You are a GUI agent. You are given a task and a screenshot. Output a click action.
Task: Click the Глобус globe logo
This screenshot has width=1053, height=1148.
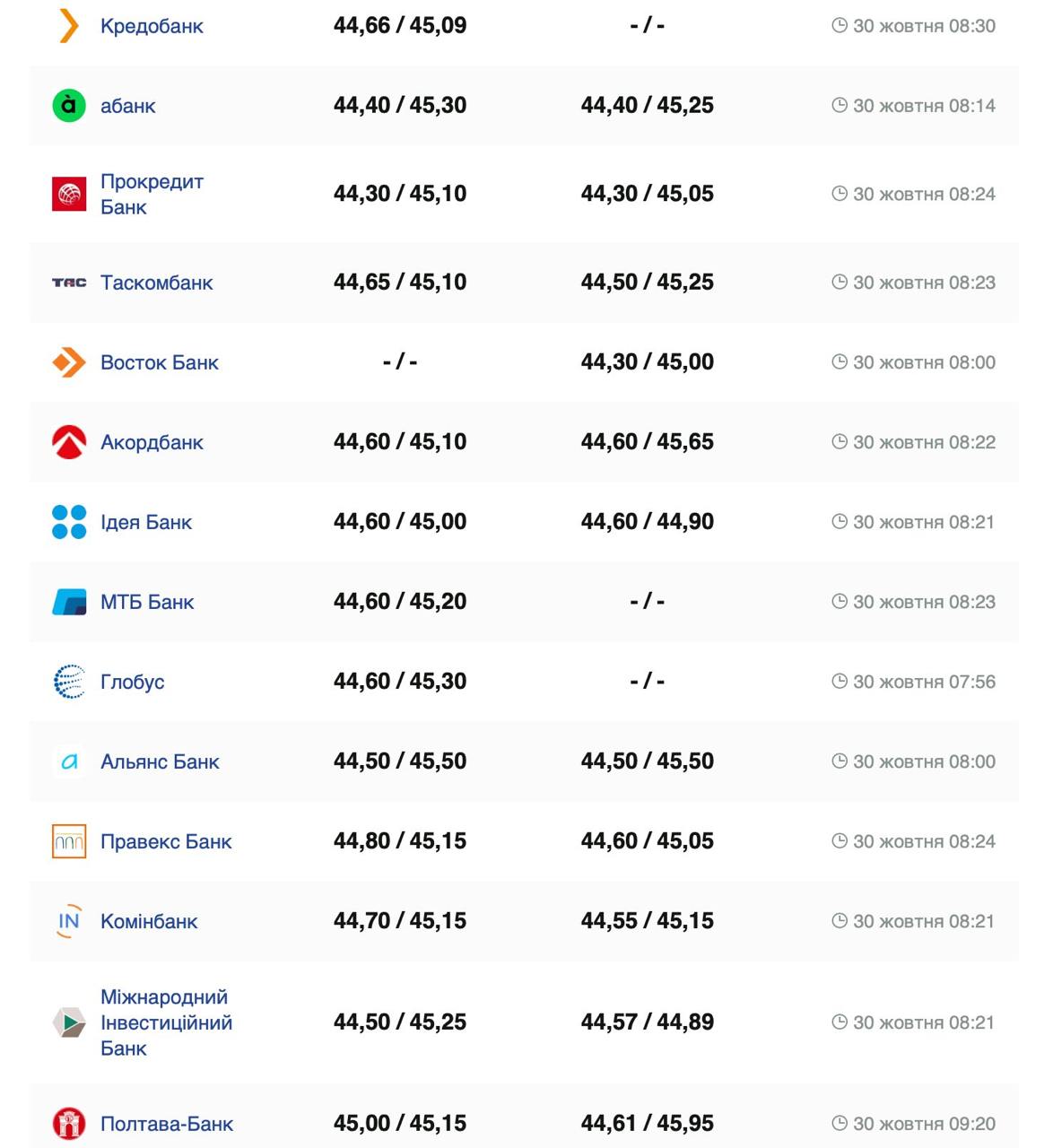click(69, 682)
